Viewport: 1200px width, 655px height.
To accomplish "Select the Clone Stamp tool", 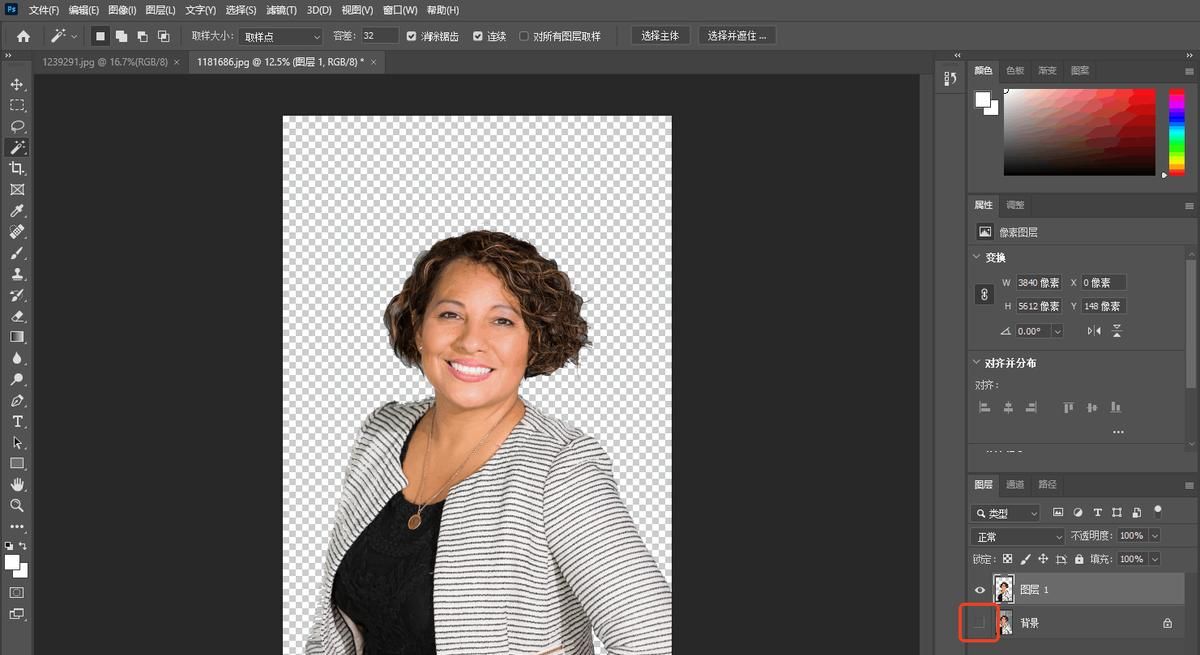I will pyautogui.click(x=17, y=274).
